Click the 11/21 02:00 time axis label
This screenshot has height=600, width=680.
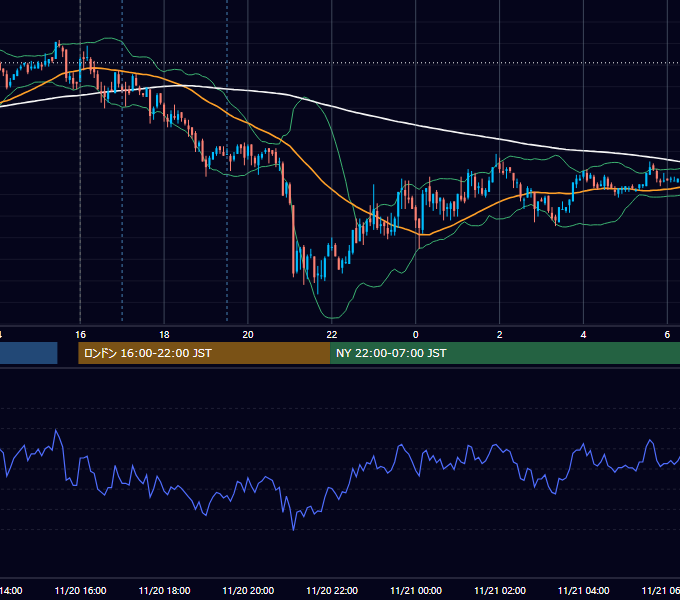point(500,591)
